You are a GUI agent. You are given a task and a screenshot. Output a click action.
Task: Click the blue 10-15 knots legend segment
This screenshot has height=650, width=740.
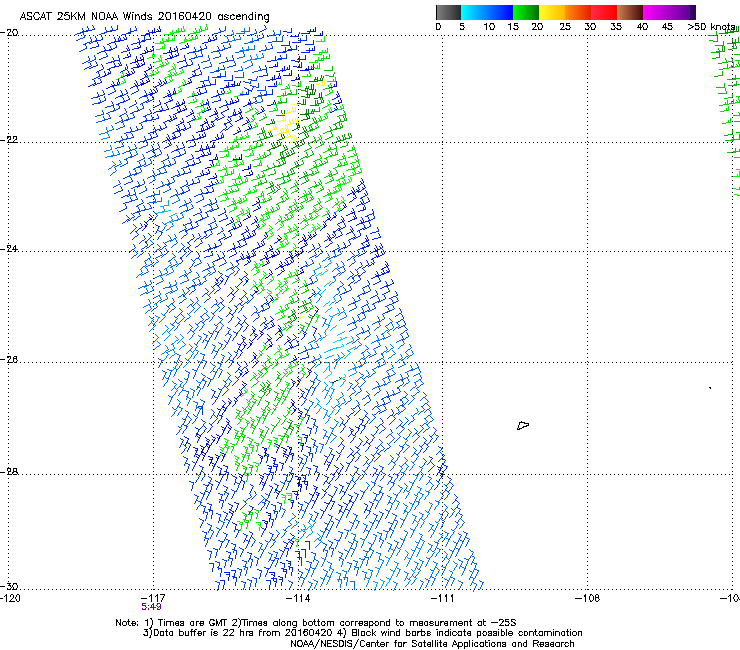[500, 12]
